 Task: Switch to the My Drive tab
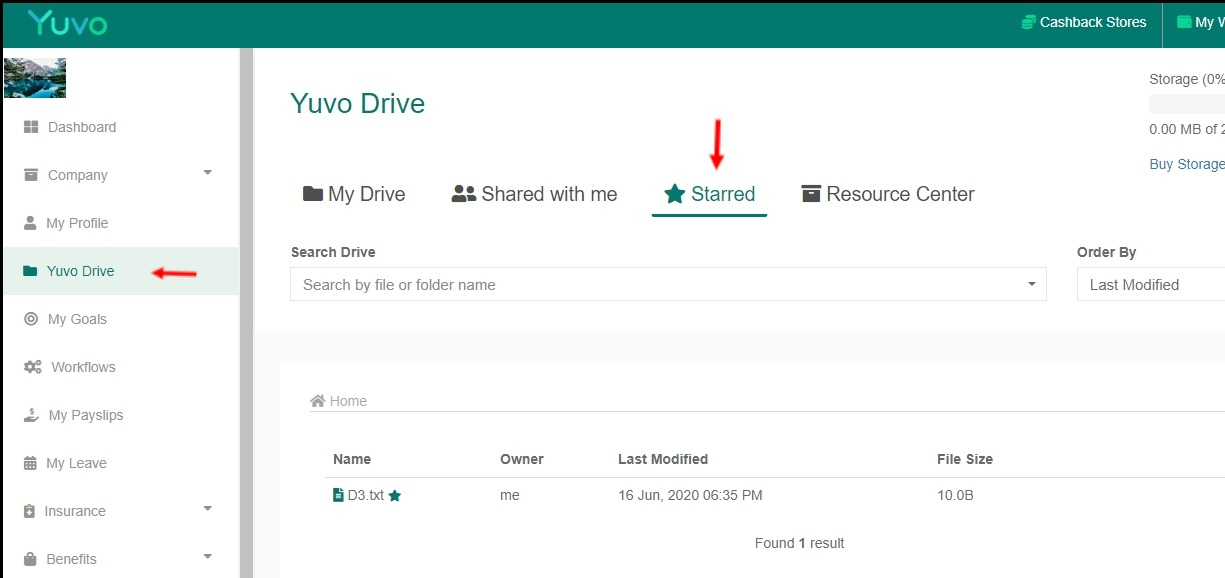coord(354,194)
